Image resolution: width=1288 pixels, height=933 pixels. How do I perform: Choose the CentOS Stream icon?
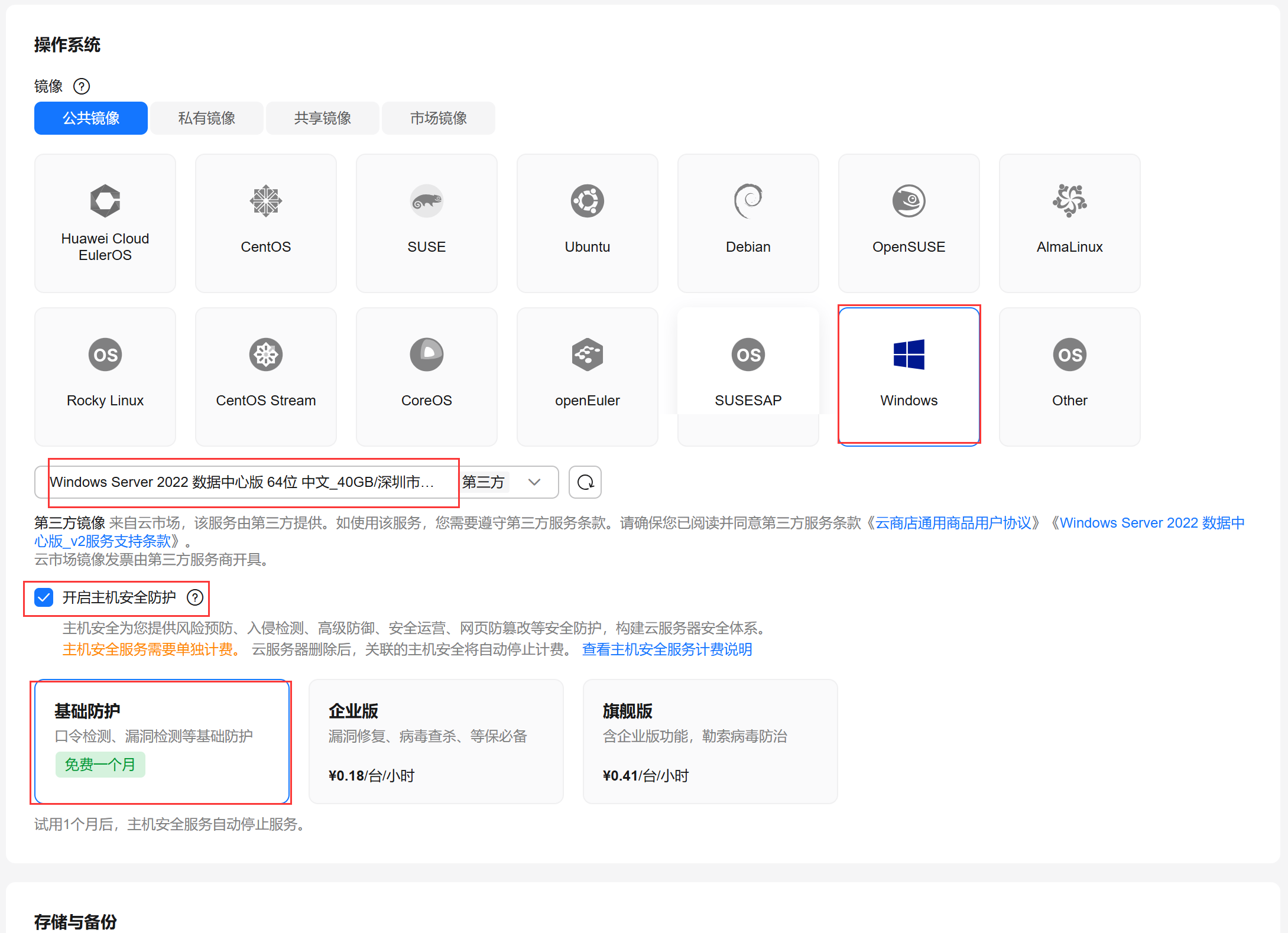tap(266, 355)
